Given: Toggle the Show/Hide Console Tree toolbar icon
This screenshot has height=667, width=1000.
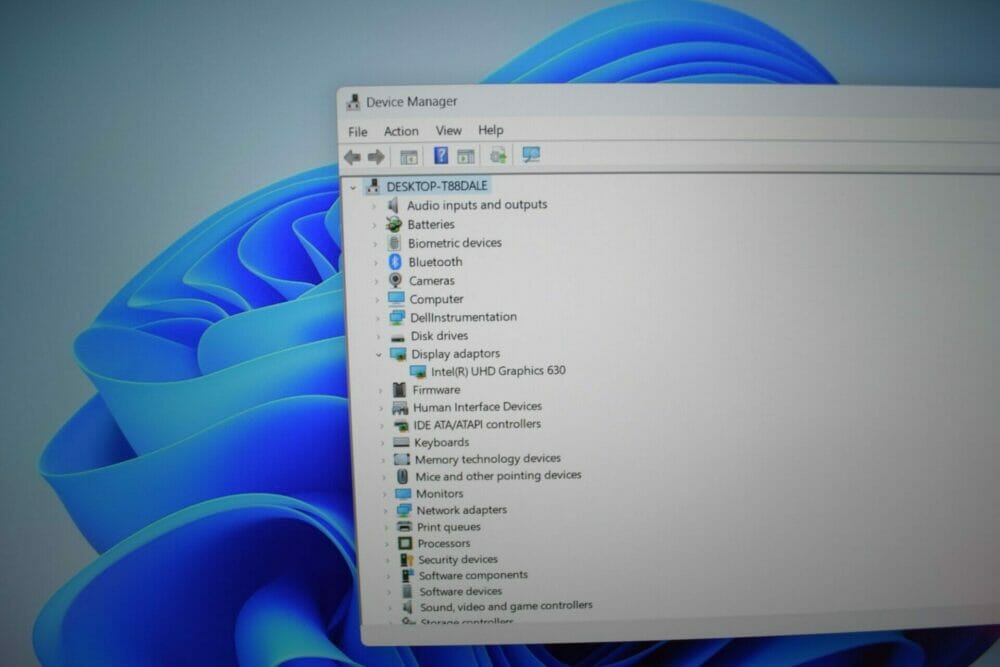Looking at the screenshot, I should click(408, 157).
